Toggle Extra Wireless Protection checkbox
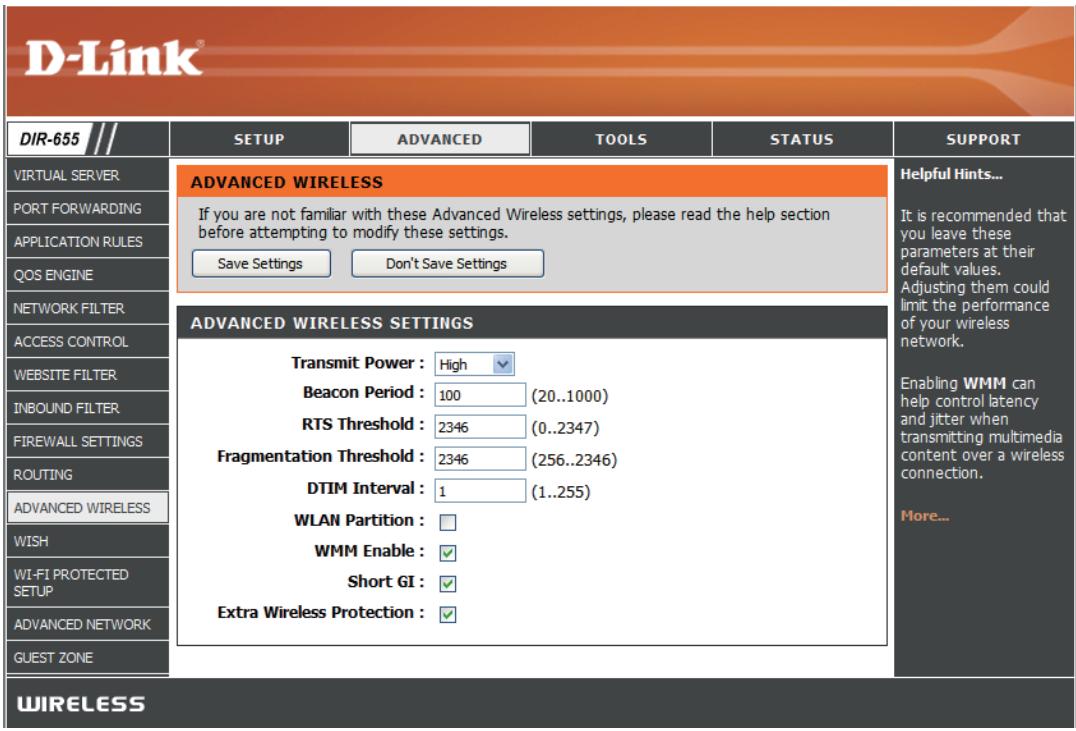The width and height of the screenshot is (1076, 731). coord(447,614)
